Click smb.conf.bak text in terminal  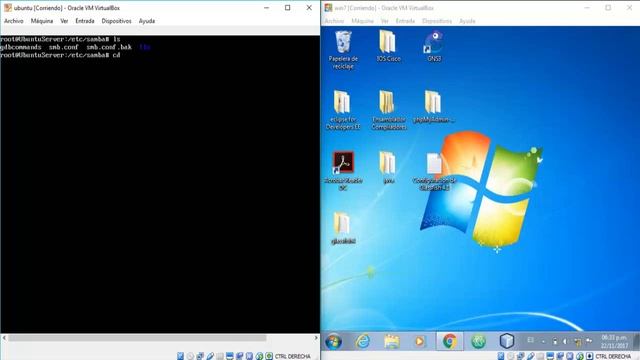pos(109,47)
